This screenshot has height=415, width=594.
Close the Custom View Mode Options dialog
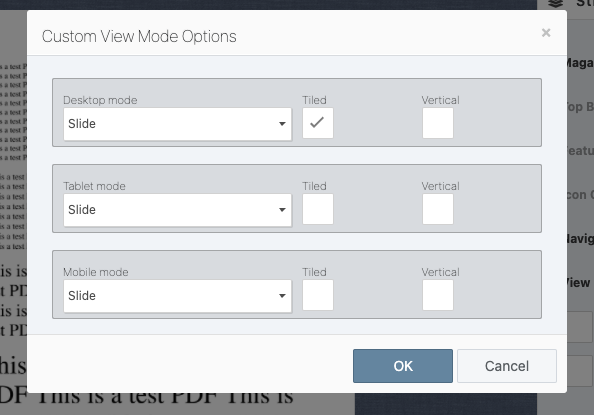pyautogui.click(x=546, y=33)
